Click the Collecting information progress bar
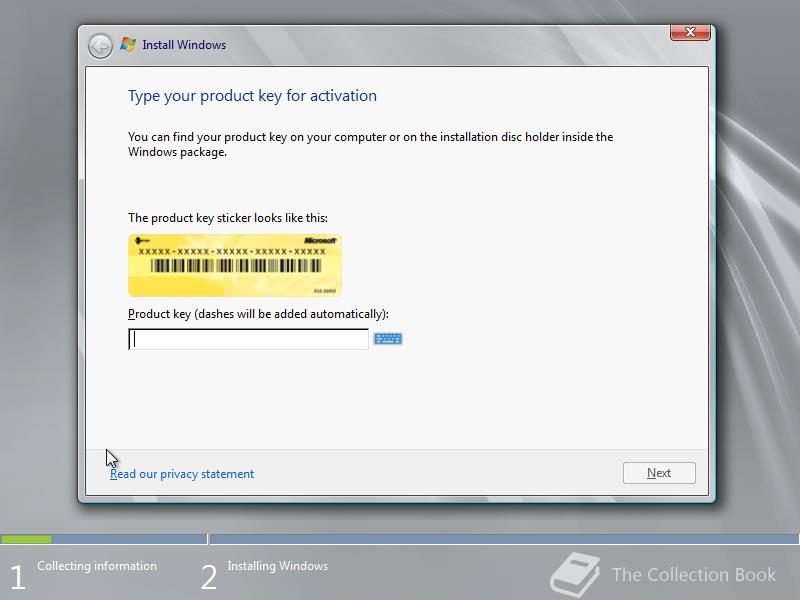The height and width of the screenshot is (600, 800). point(104,539)
